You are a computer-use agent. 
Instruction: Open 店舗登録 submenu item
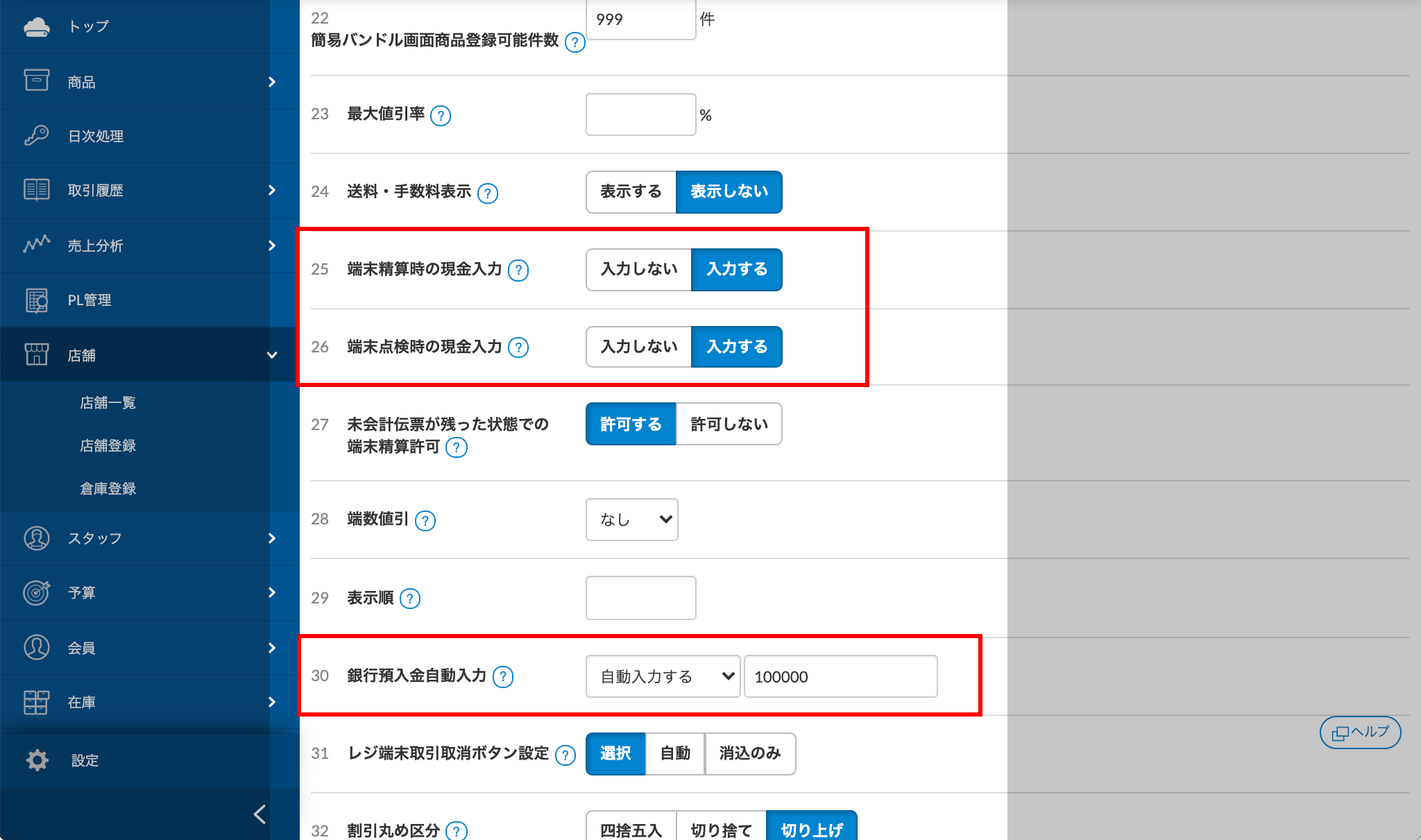pyautogui.click(x=108, y=445)
